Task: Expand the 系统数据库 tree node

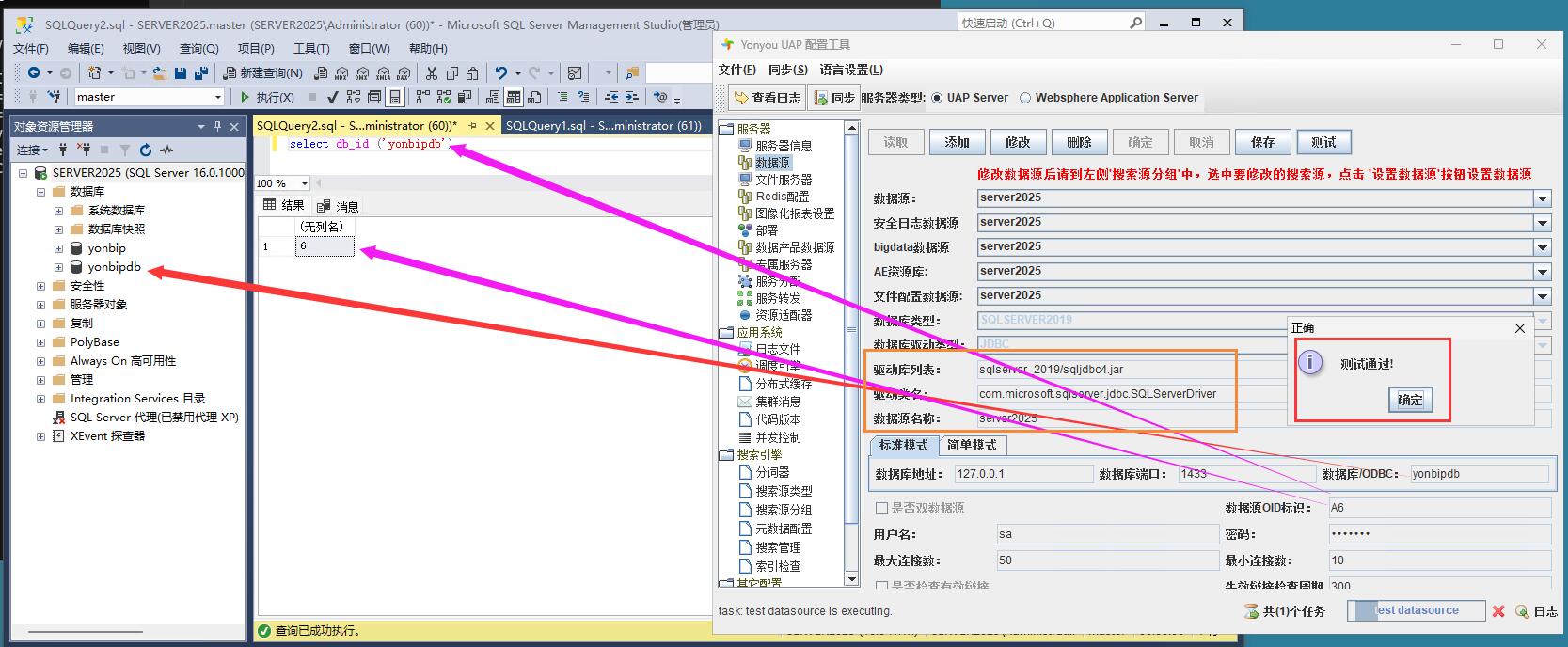Action: point(58,211)
